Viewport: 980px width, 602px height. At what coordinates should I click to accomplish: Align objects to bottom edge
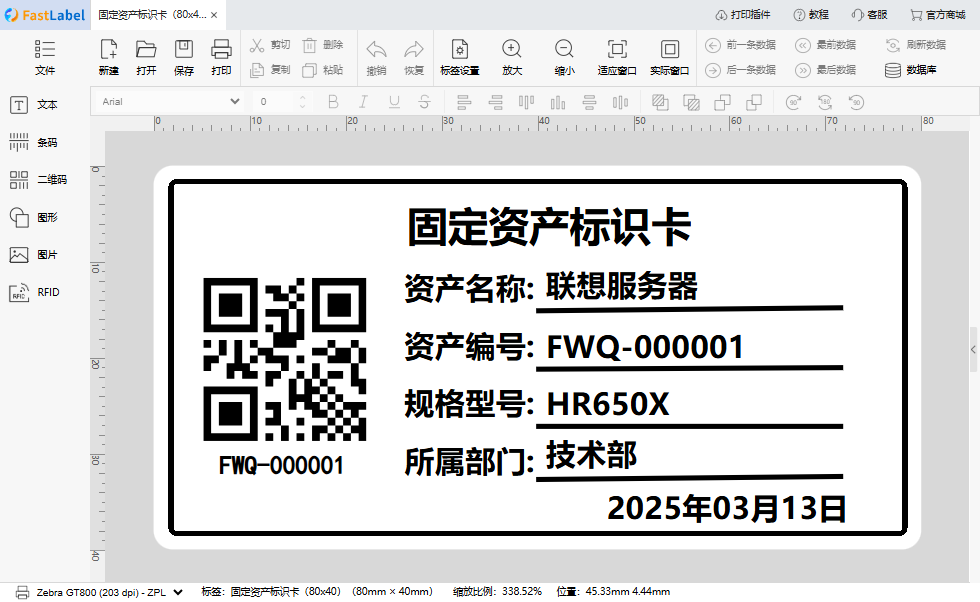coord(558,102)
